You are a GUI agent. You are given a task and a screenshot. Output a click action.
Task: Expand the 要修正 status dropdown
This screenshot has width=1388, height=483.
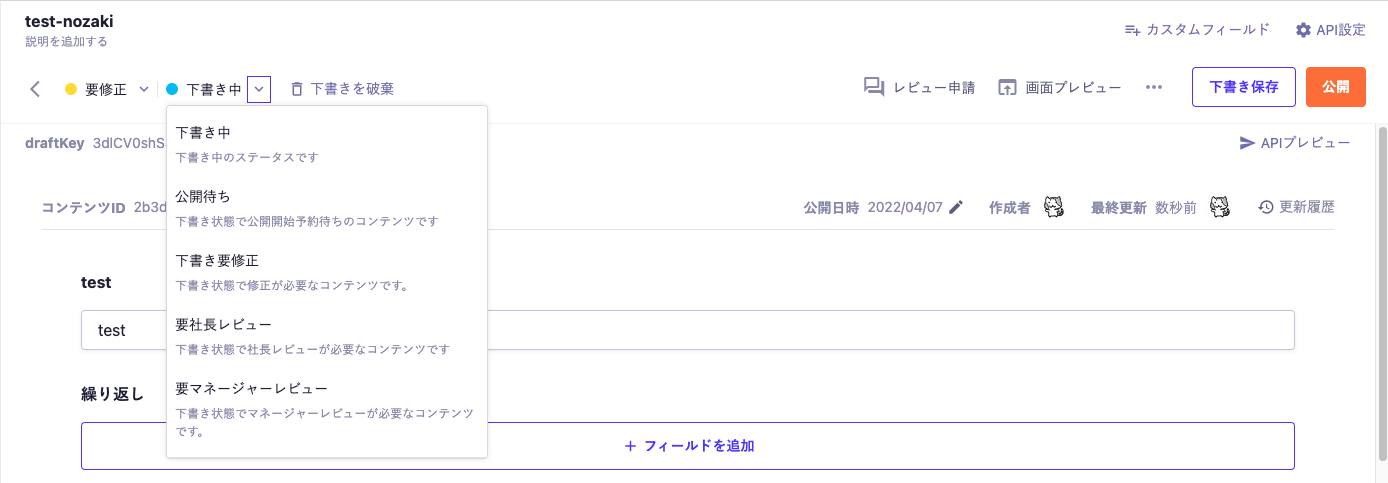tap(144, 89)
